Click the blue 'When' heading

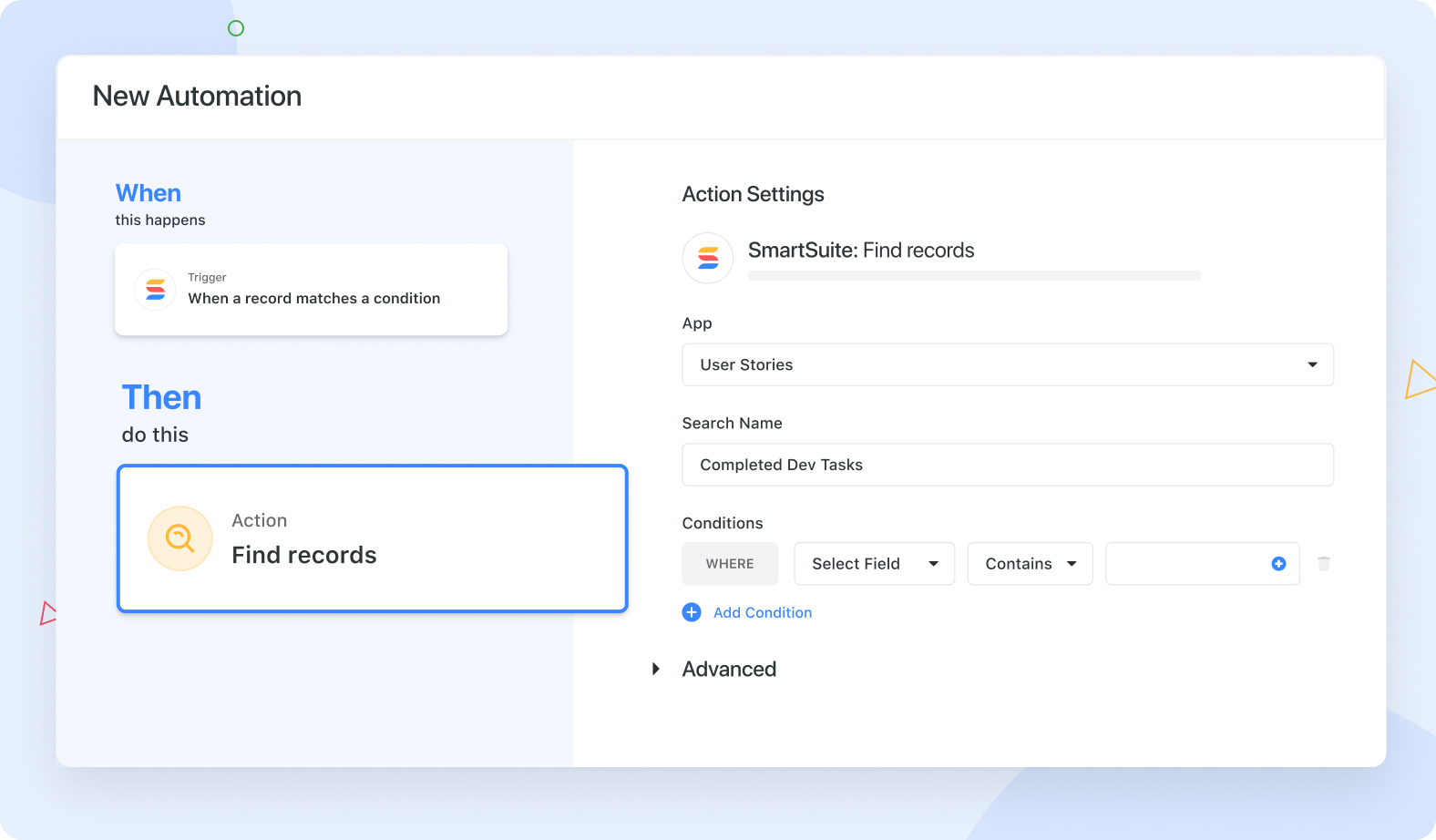point(149,193)
